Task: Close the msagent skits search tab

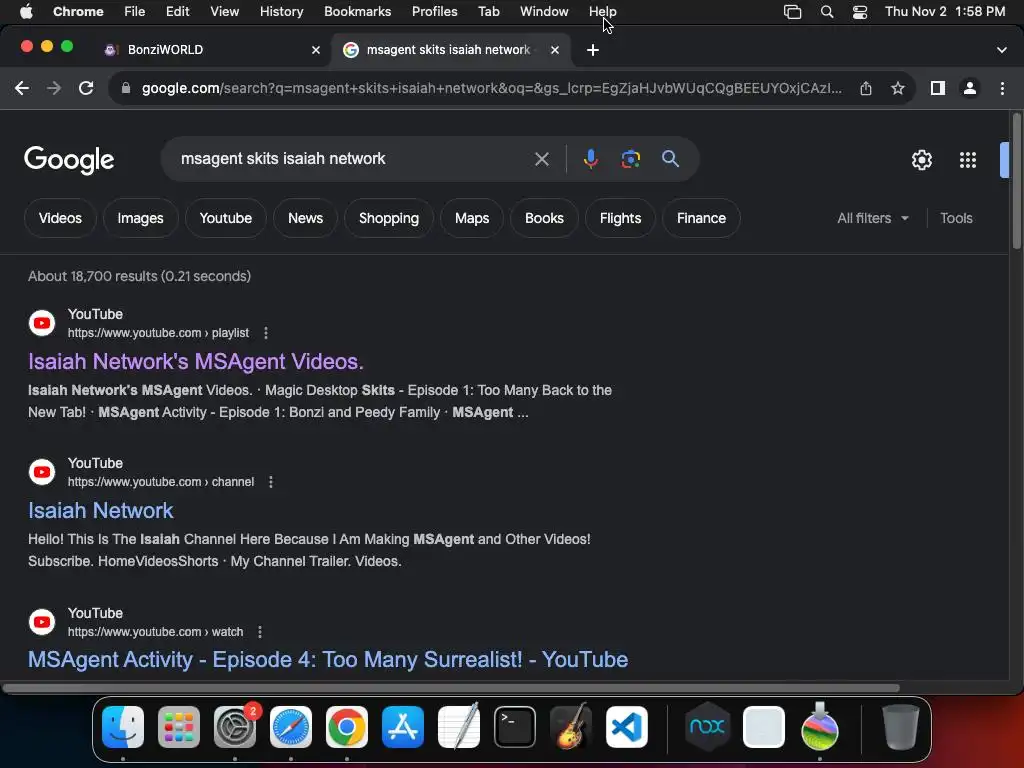Action: click(x=555, y=50)
